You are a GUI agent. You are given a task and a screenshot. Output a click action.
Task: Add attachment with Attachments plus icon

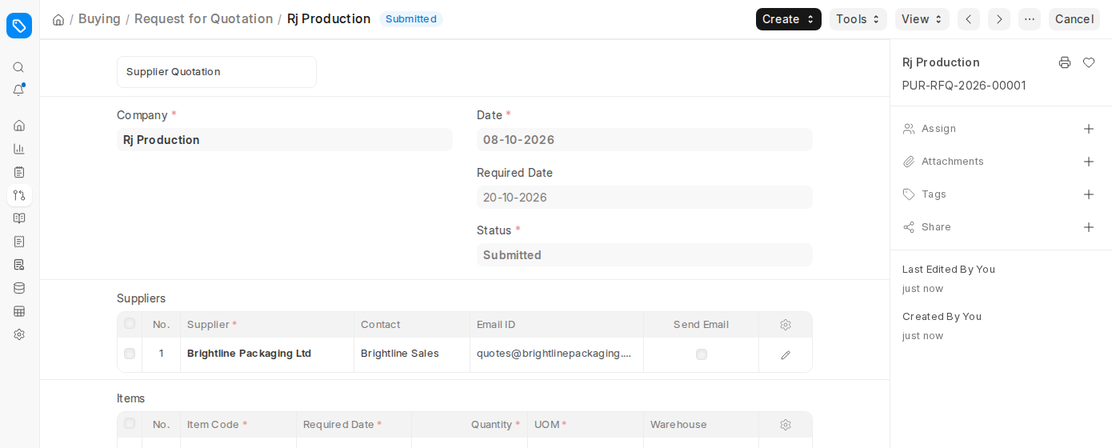[1089, 161]
